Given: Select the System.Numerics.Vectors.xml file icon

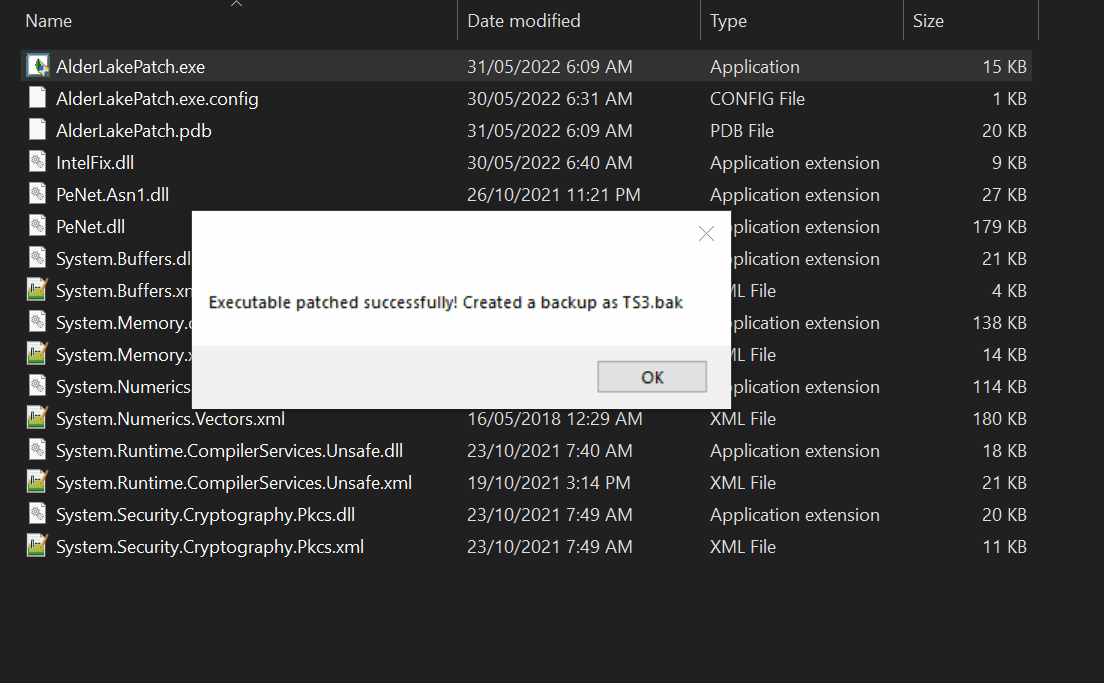Looking at the screenshot, I should pyautogui.click(x=37, y=419).
